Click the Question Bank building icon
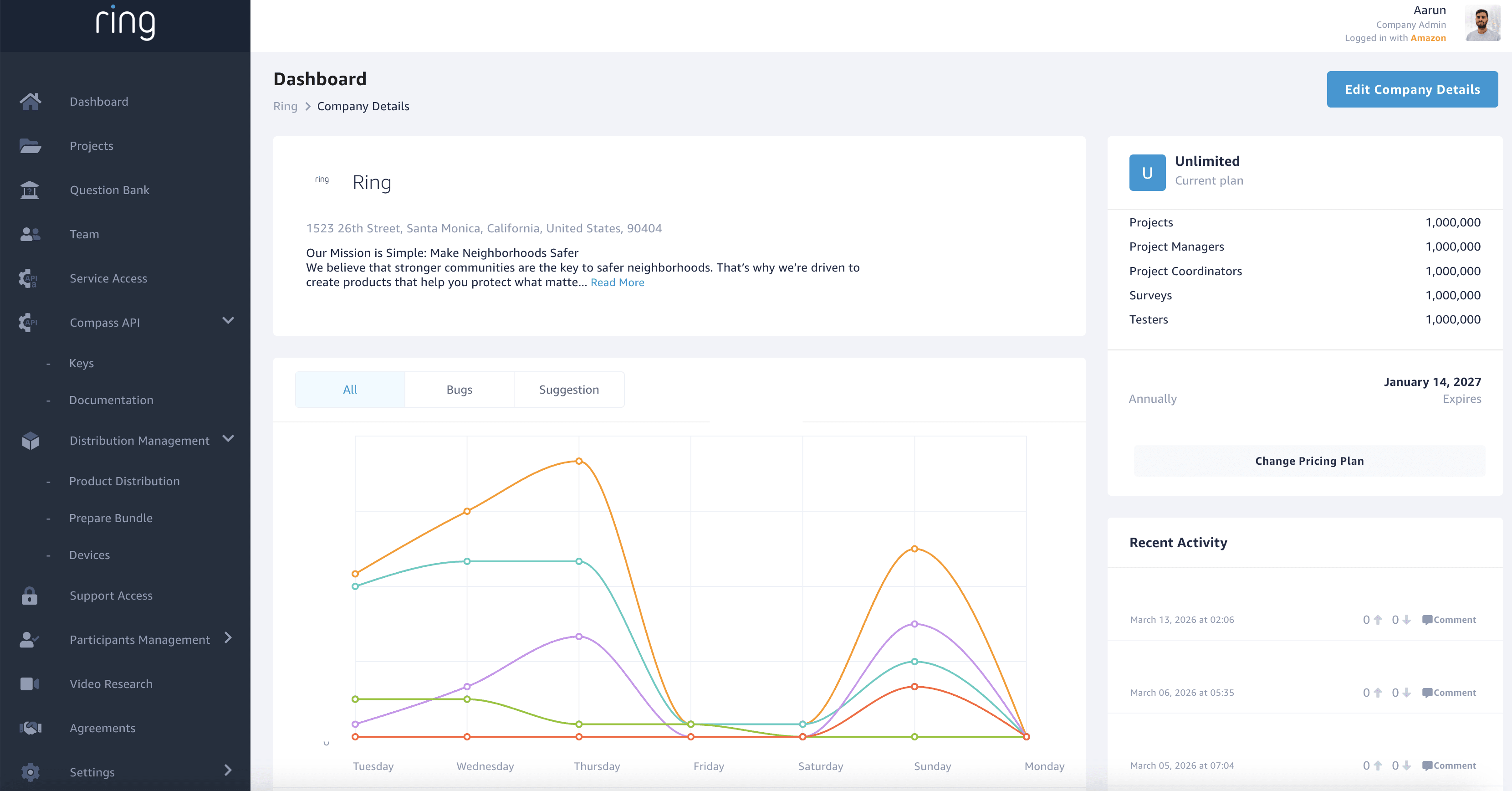Image resolution: width=1512 pixels, height=791 pixels. click(x=29, y=190)
